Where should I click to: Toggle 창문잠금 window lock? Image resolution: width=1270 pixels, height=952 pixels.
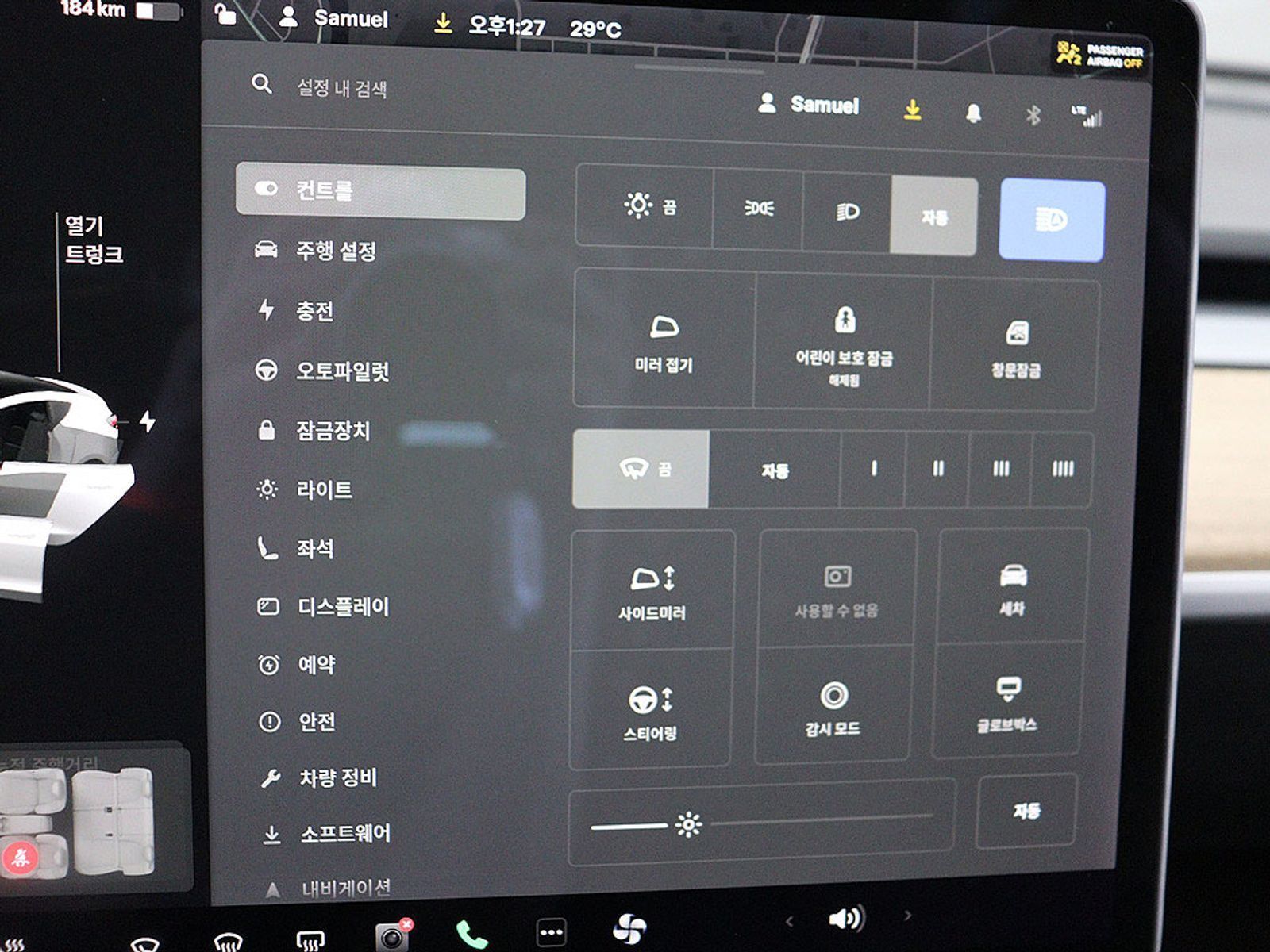(x=1015, y=347)
